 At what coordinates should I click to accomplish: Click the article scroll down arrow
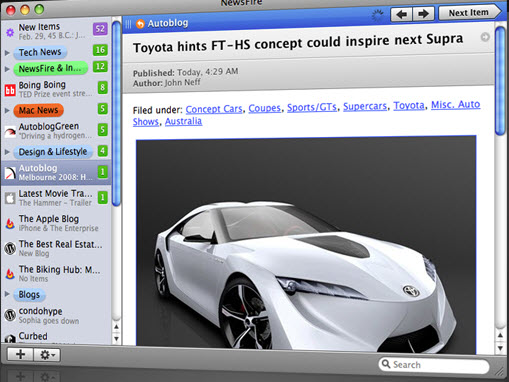click(x=500, y=348)
